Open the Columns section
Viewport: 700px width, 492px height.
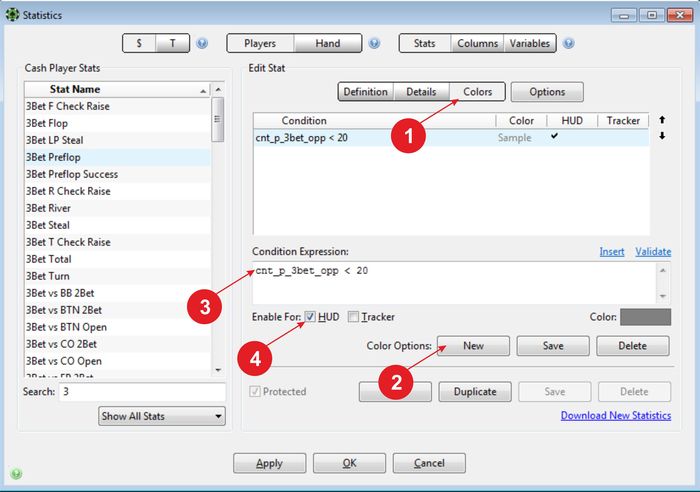click(x=477, y=43)
